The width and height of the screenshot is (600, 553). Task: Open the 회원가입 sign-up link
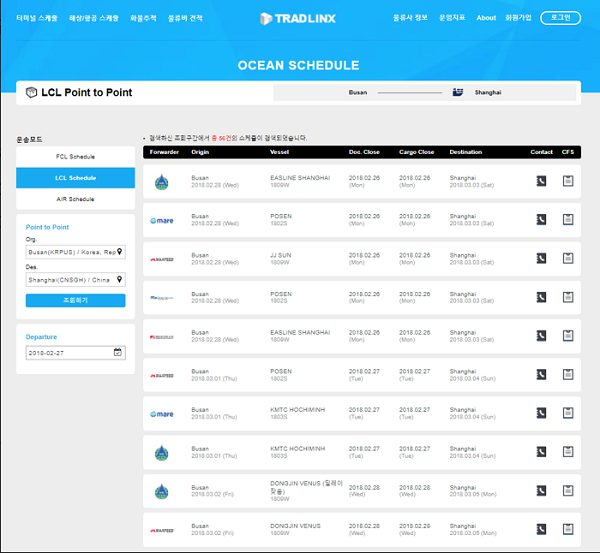517,18
